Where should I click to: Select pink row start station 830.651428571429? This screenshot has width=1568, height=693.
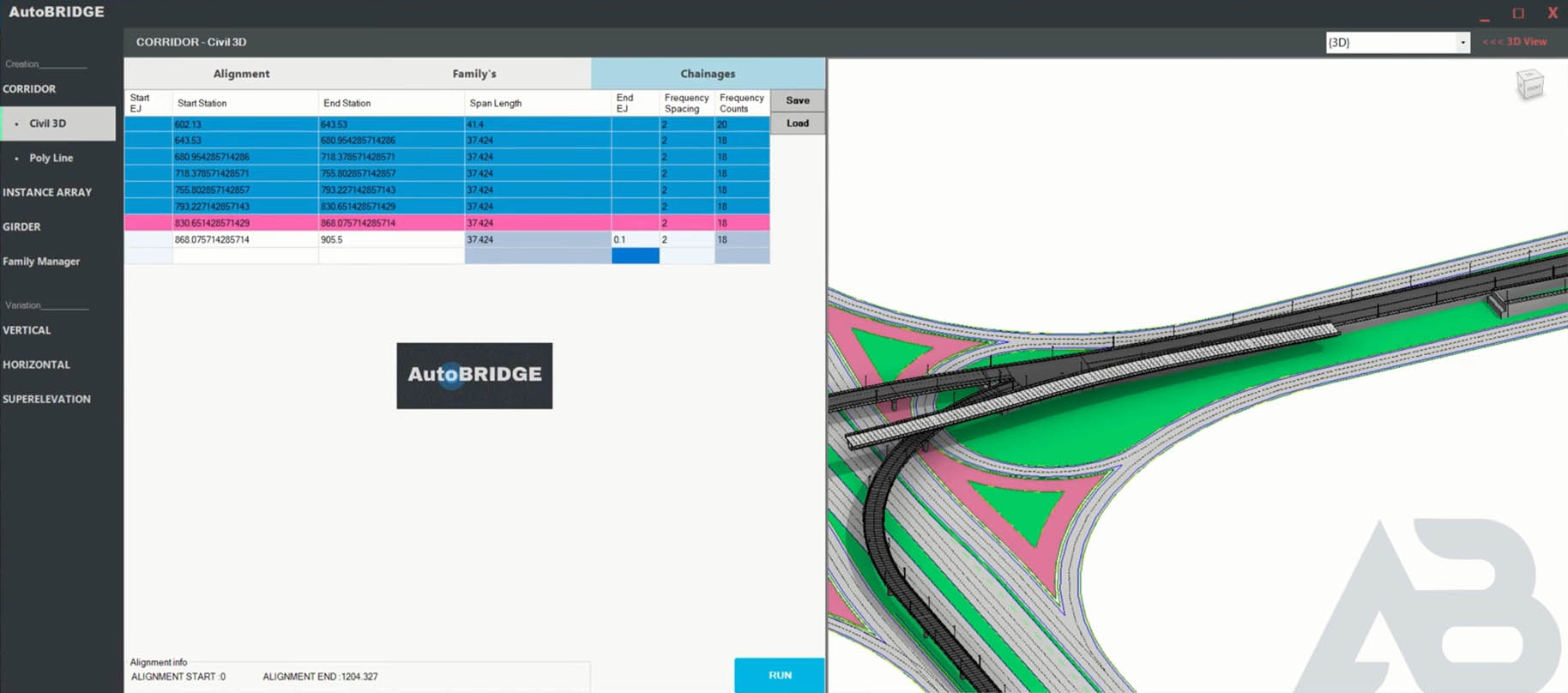[245, 223]
